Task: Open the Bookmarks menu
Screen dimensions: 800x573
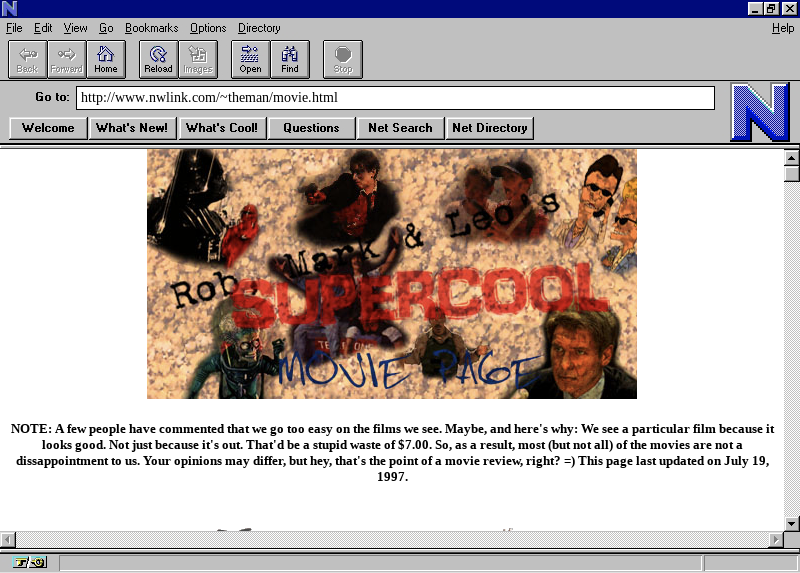Action: click(x=151, y=28)
